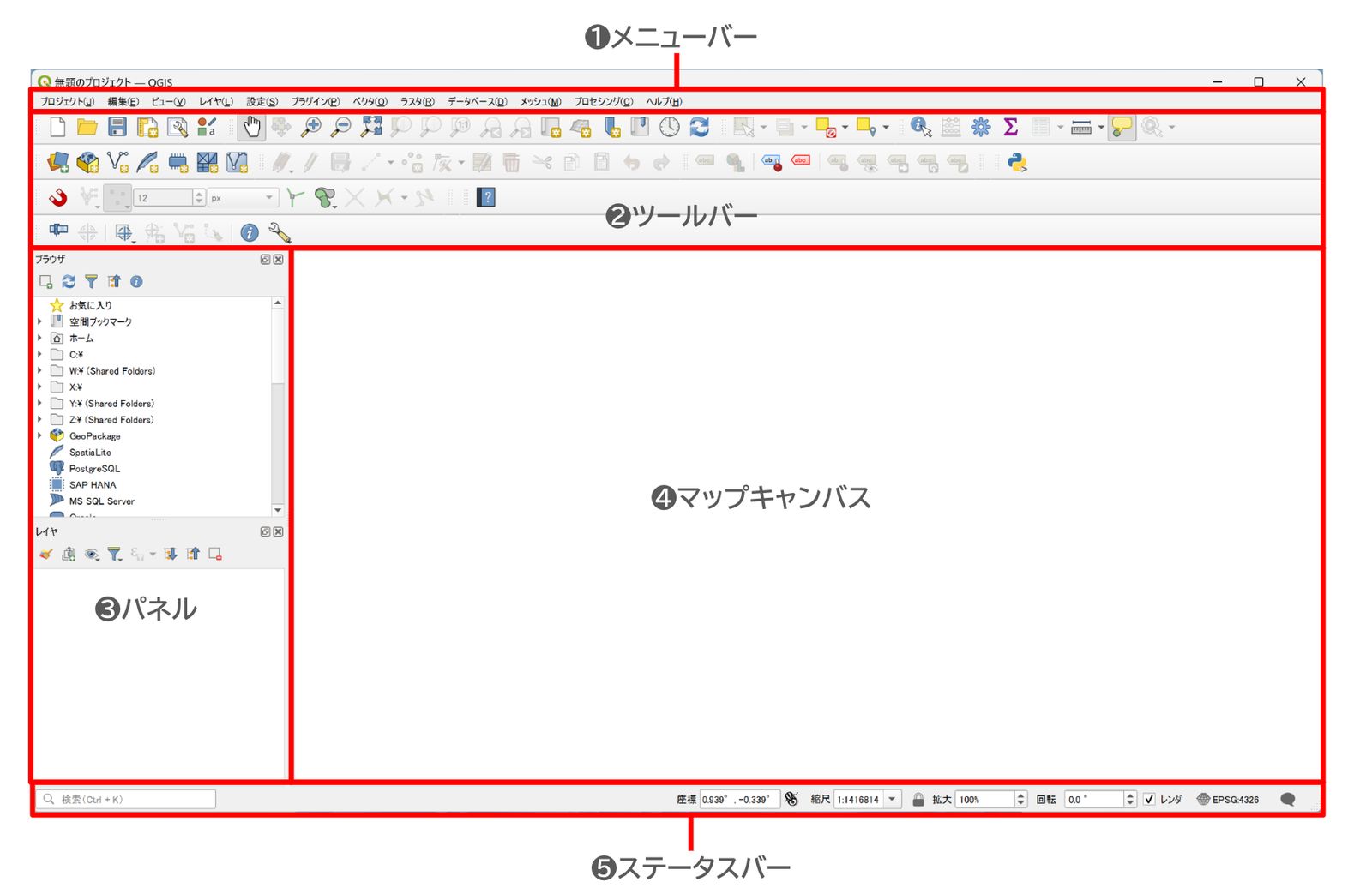Select PostgreSQL in the Browser panel
The image size is (1372, 894).
[94, 469]
